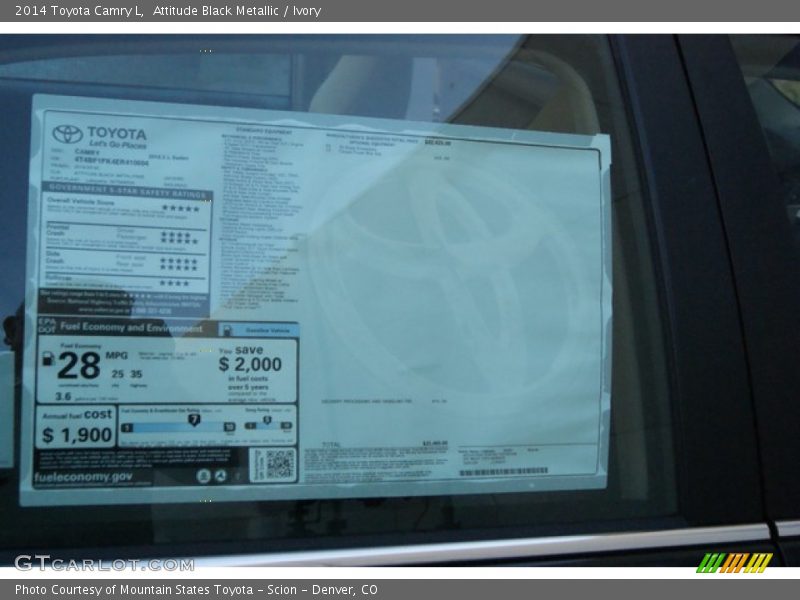Click the frontal crash star ratings
This screenshot has height=600, width=800.
tap(180, 236)
